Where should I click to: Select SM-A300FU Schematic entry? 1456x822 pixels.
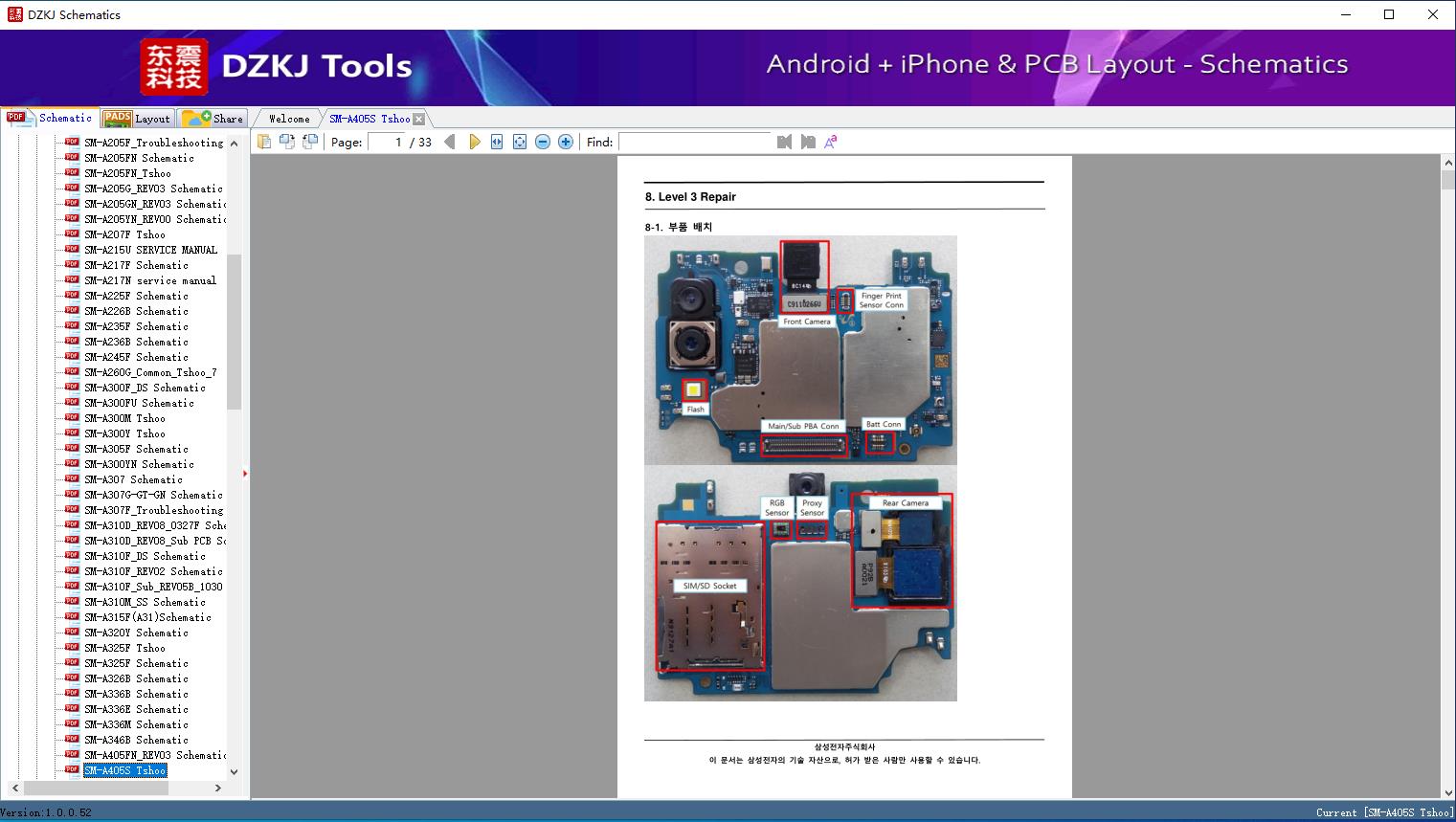[x=139, y=403]
